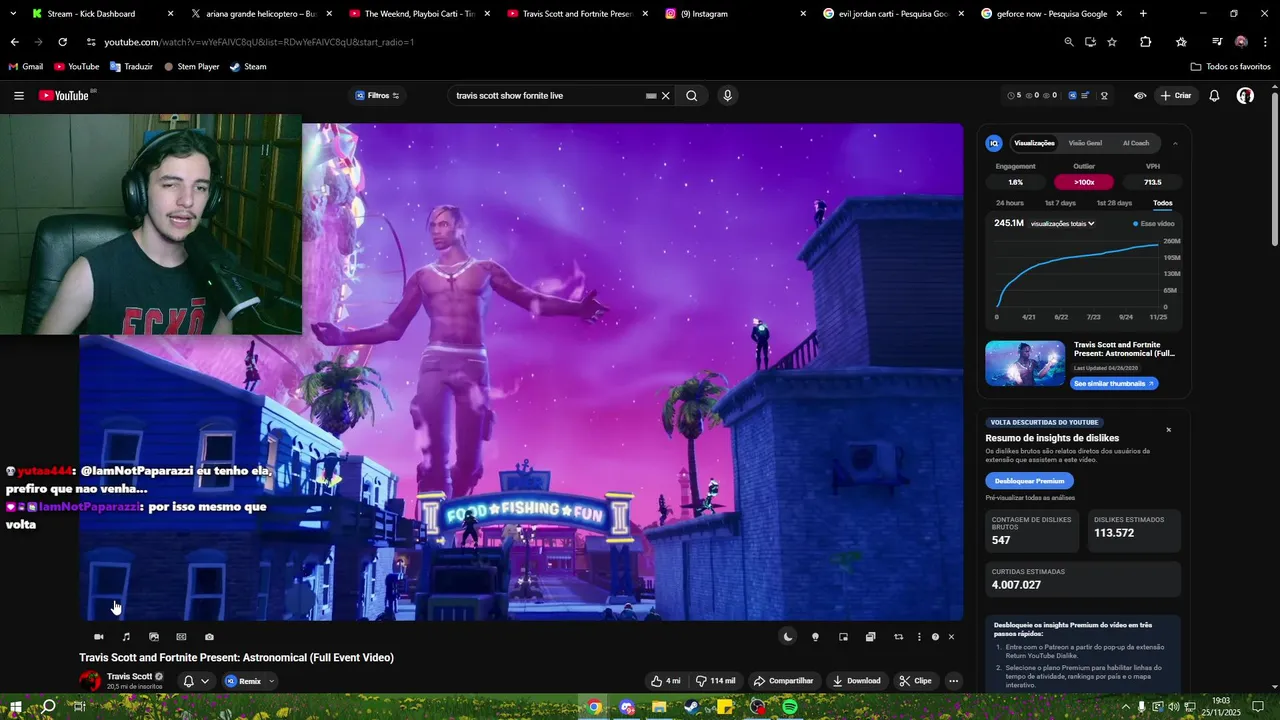Image resolution: width=1280 pixels, height=720 pixels.
Task: Open the subscription notification bell dropdown
Action: [x=196, y=681]
